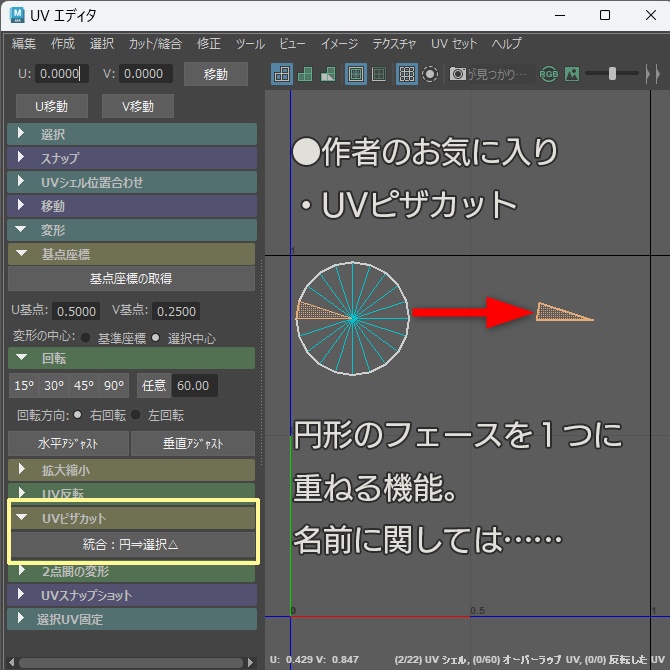Collapse the 基点座標 section

point(132,254)
